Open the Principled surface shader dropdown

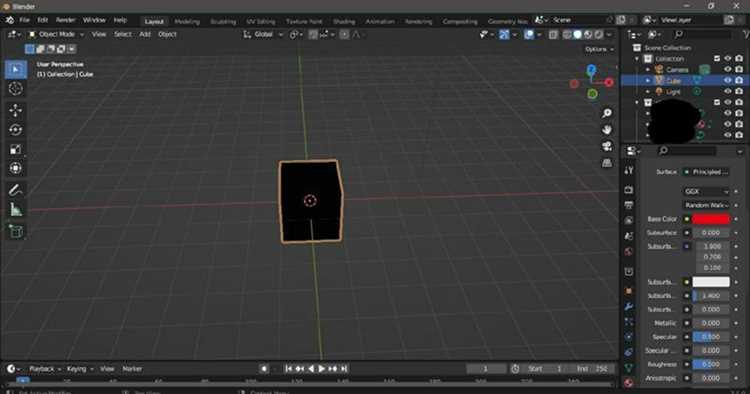[x=706, y=172]
